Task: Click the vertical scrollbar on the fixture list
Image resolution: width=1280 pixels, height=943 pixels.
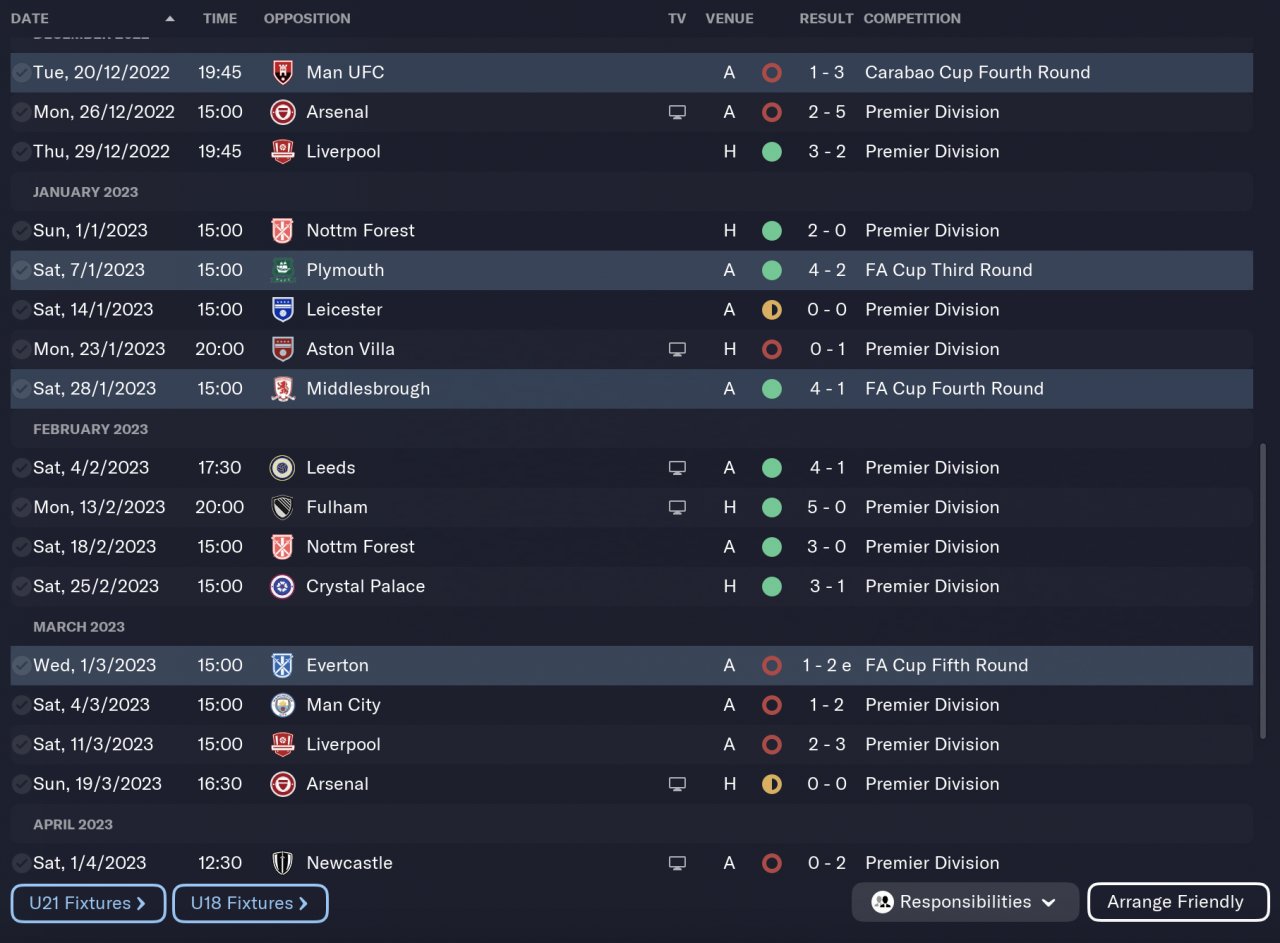Action: (1262, 590)
